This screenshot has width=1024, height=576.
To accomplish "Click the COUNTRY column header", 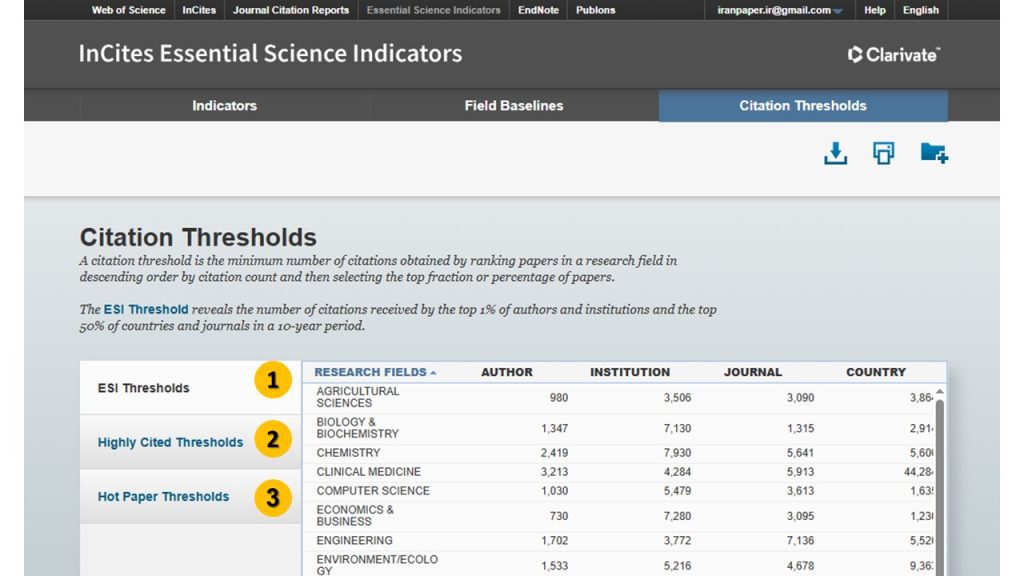I will click(x=876, y=372).
